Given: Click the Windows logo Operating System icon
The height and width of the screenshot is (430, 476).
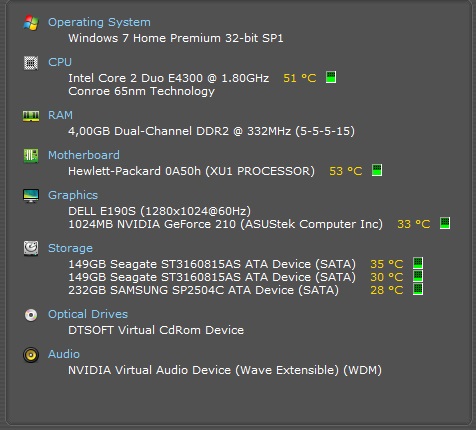Looking at the screenshot, I should pos(31,23).
